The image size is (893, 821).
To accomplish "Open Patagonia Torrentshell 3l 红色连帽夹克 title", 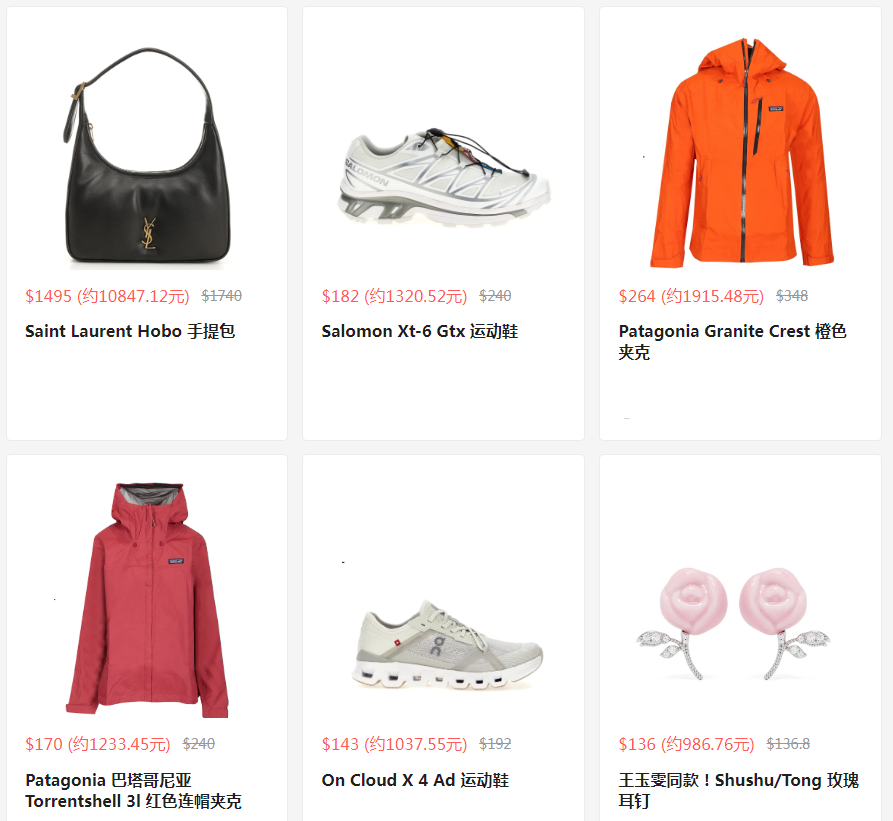I will point(133,790).
